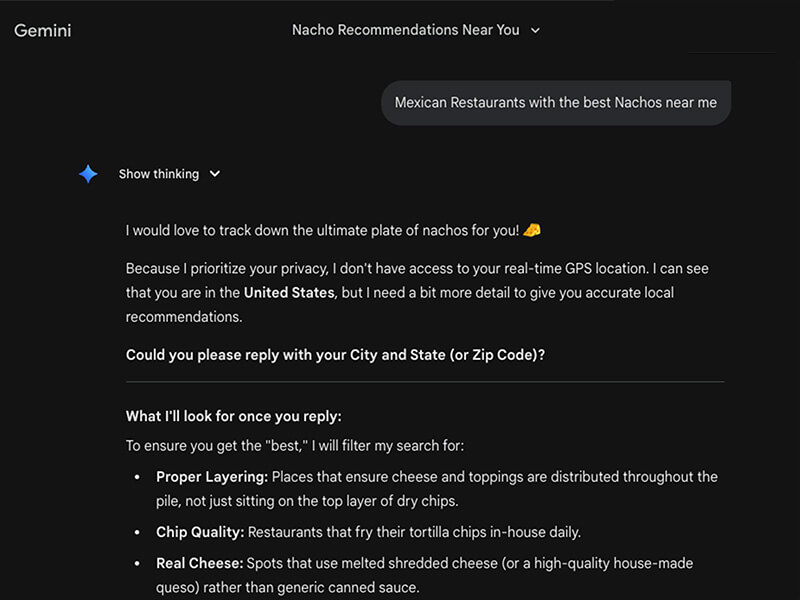Click the chevron next to Show thinking
This screenshot has width=800, height=600.
click(x=214, y=174)
